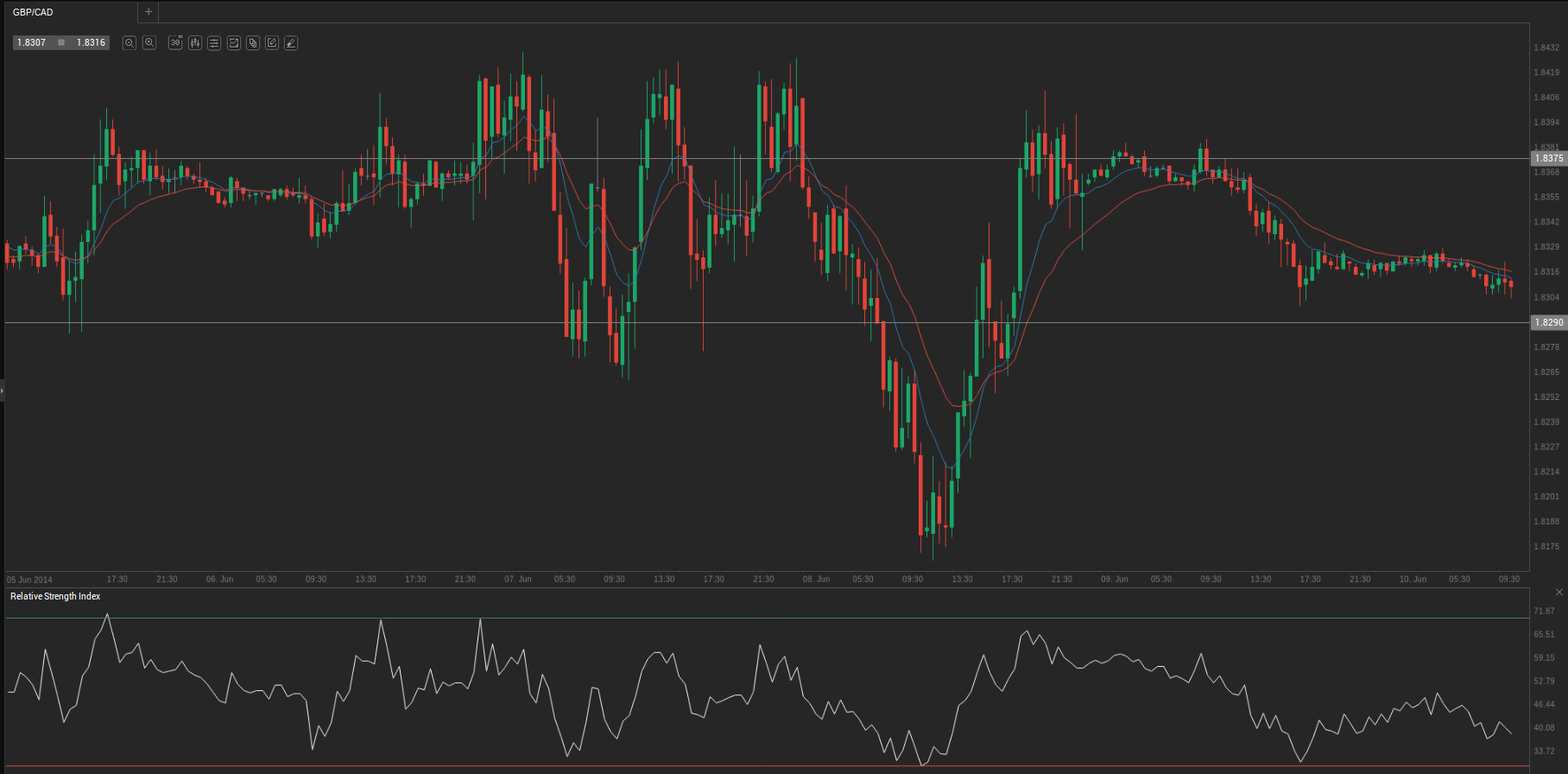The width and height of the screenshot is (1568, 774).
Task: Open the 30-minute timeframe selector
Action: pyautogui.click(x=175, y=42)
